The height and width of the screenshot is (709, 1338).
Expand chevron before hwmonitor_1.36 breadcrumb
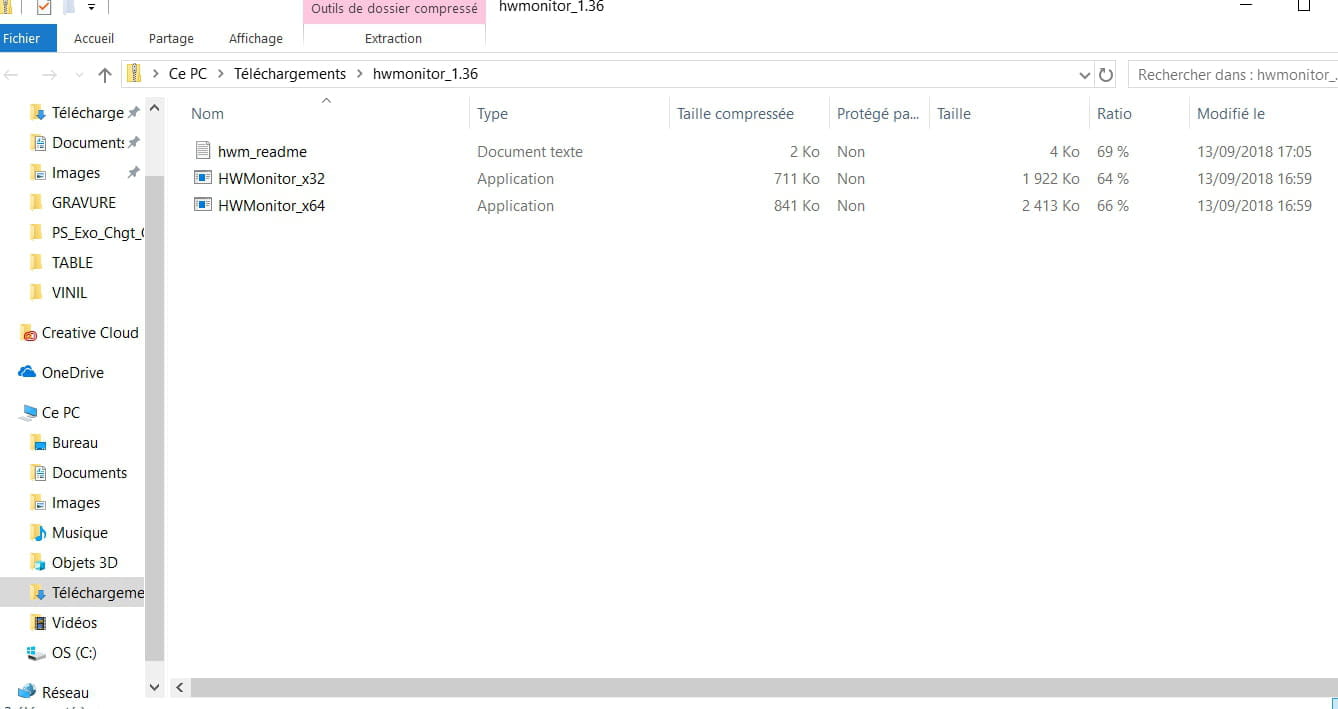coord(359,74)
